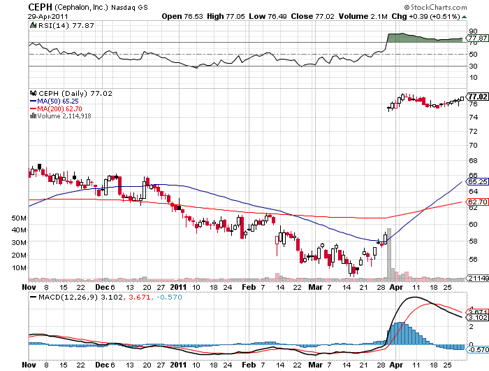Click the Apr label on price panel axis
Viewport: 489px width, 371px height.
point(396,287)
